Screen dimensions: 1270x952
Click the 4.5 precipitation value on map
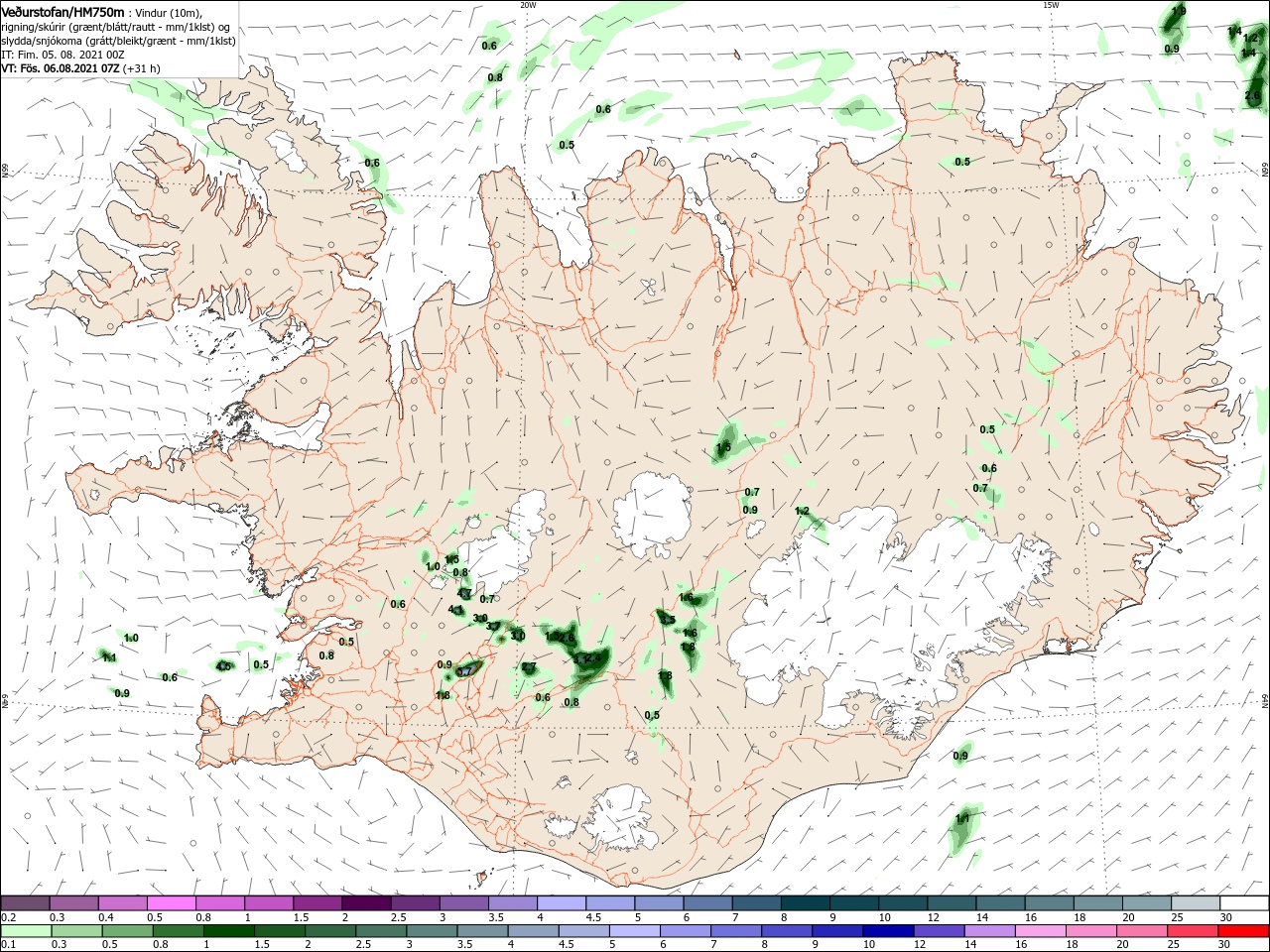tap(223, 666)
